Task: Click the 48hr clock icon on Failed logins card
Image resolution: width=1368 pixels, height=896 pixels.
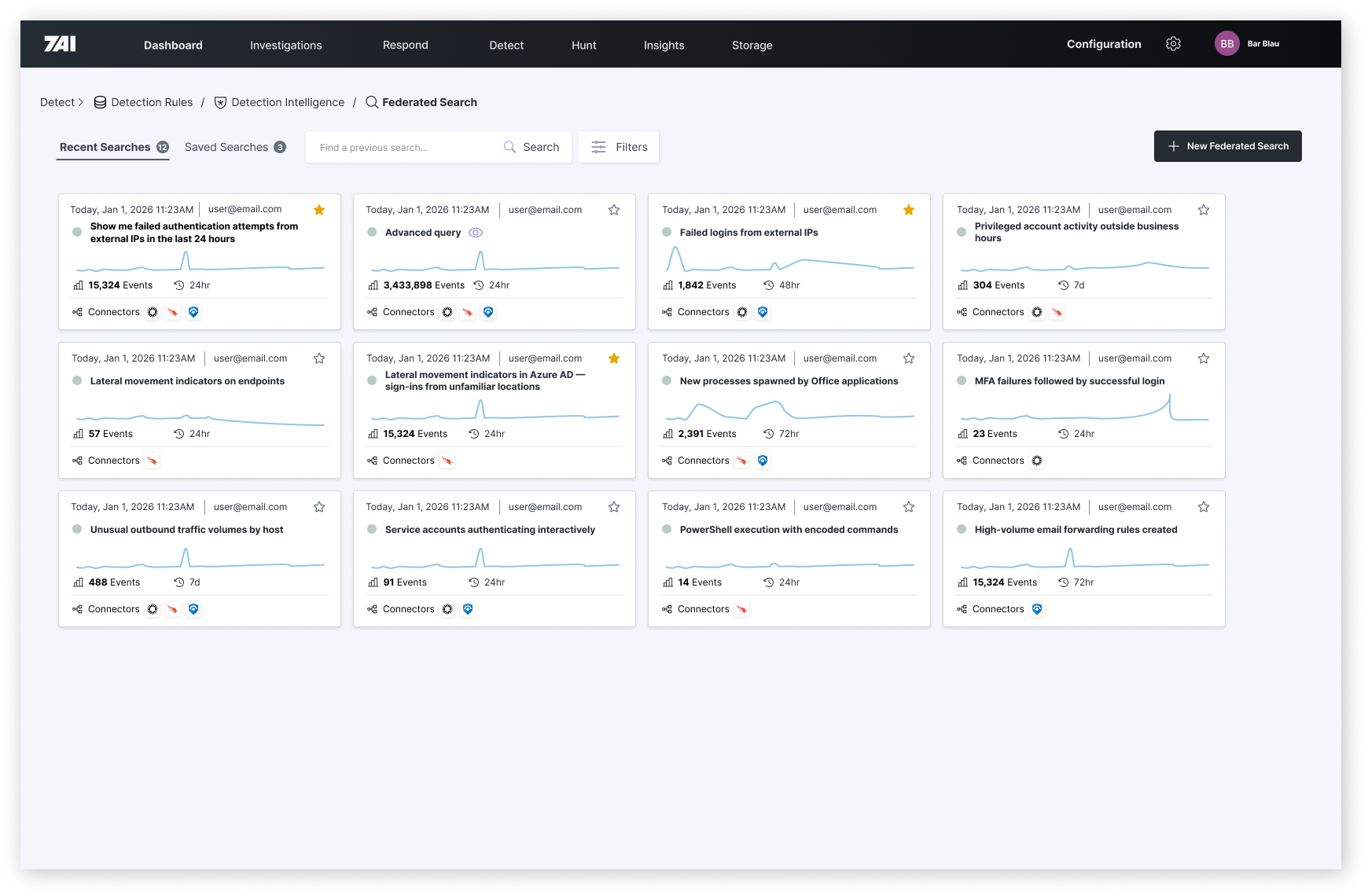Action: click(x=769, y=285)
